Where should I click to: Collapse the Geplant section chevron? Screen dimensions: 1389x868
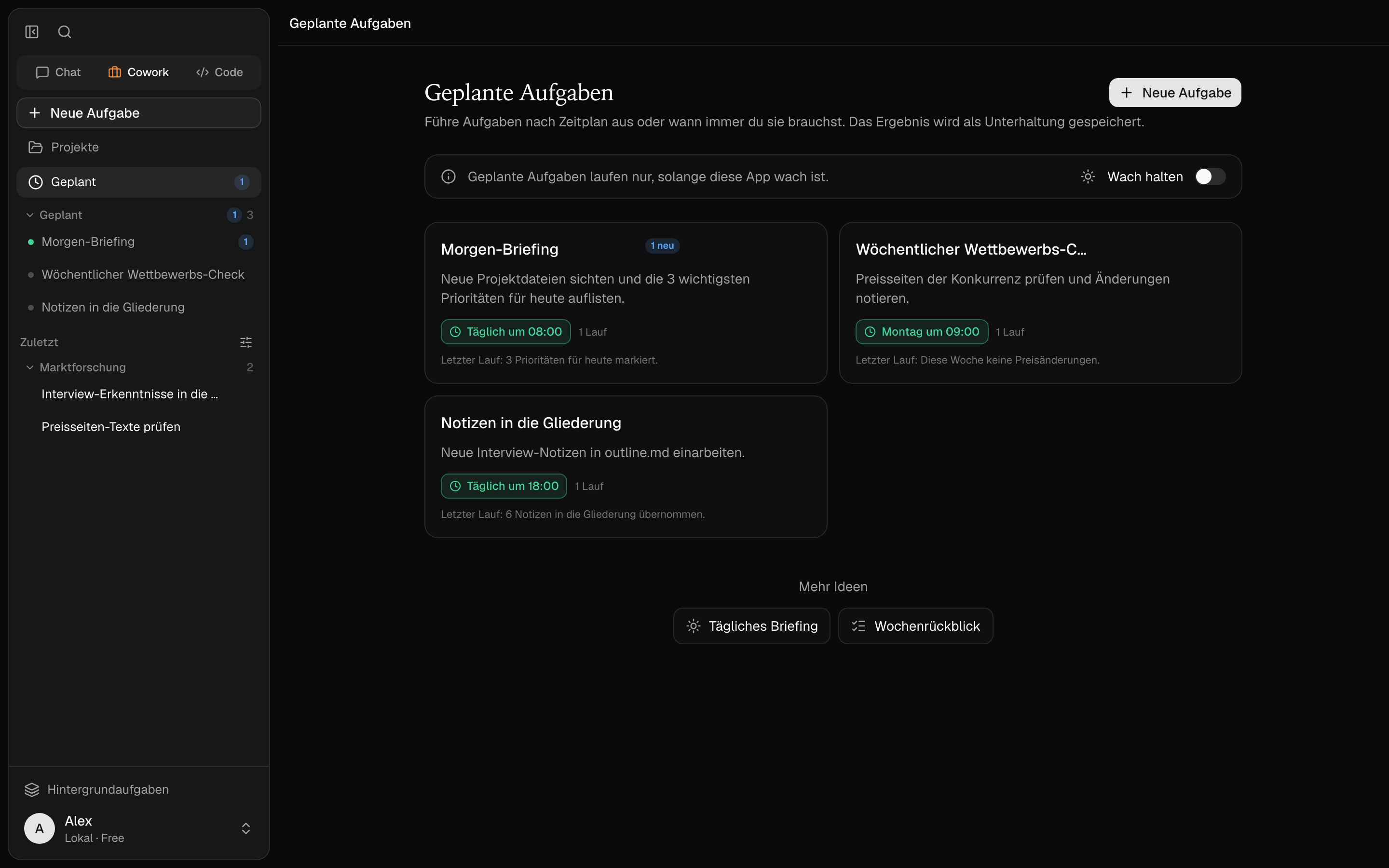click(30, 215)
